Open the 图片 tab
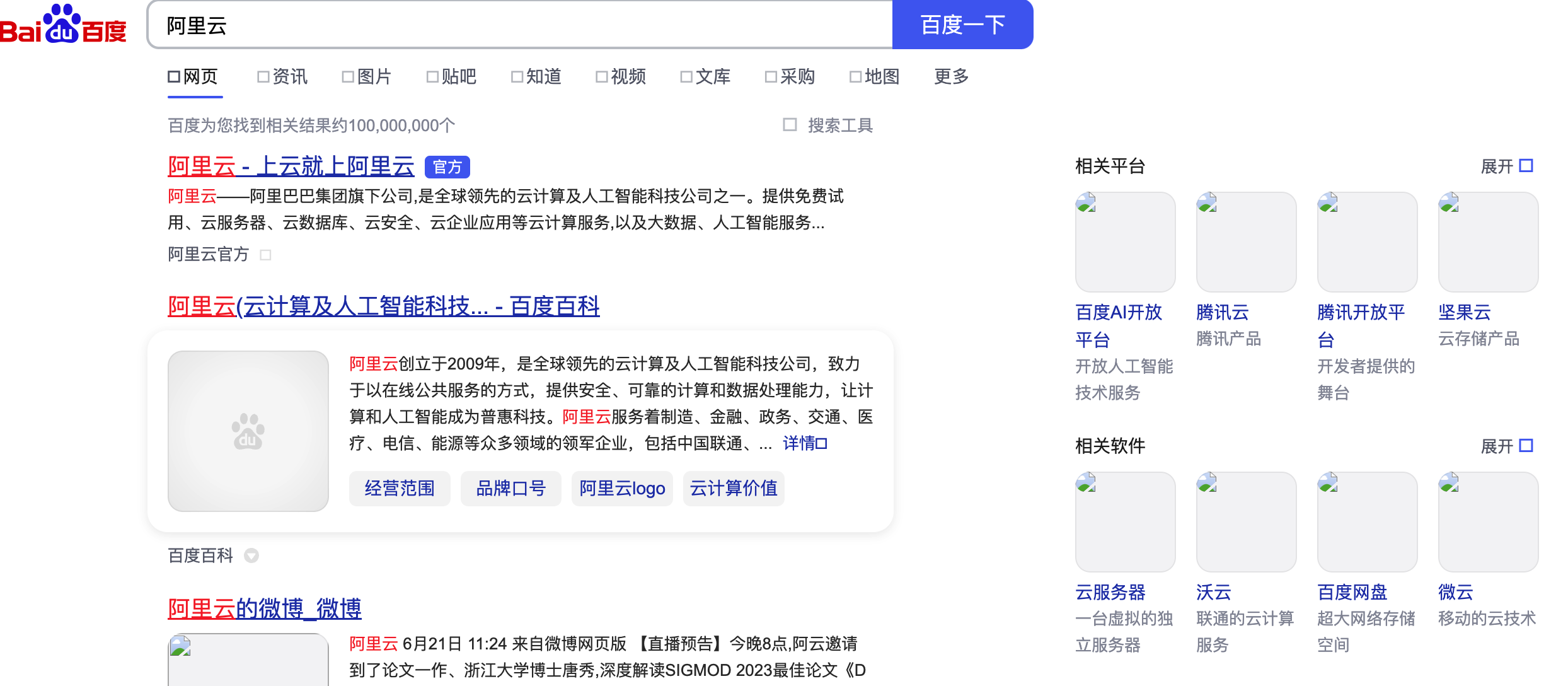The width and height of the screenshot is (1568, 686). click(x=367, y=77)
